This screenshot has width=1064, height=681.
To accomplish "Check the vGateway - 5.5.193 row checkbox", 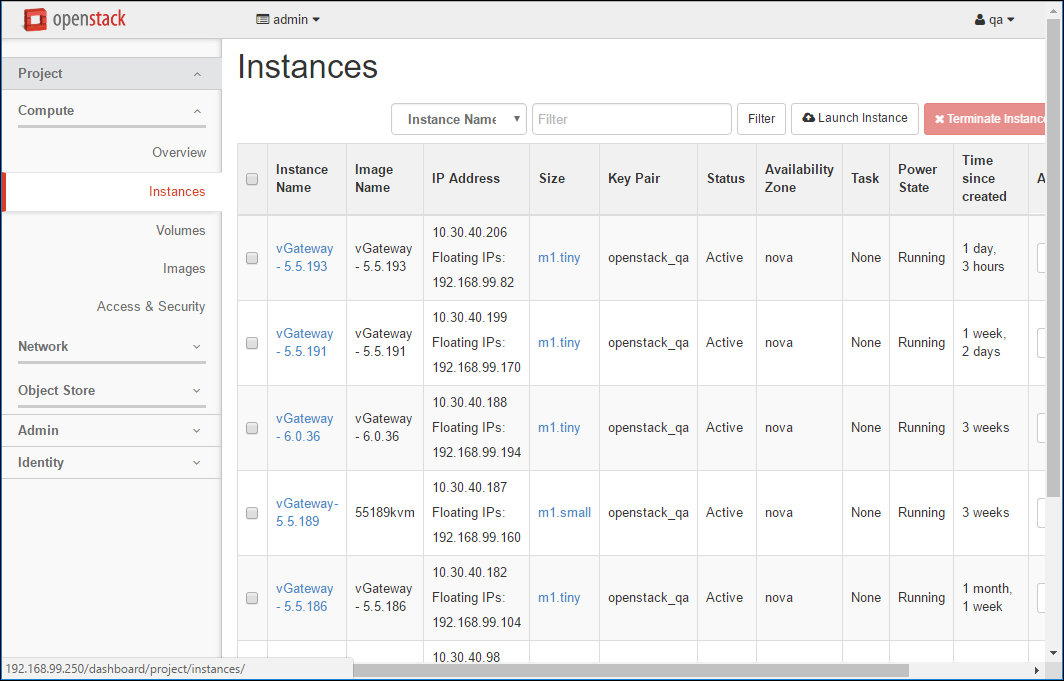I will click(252, 258).
